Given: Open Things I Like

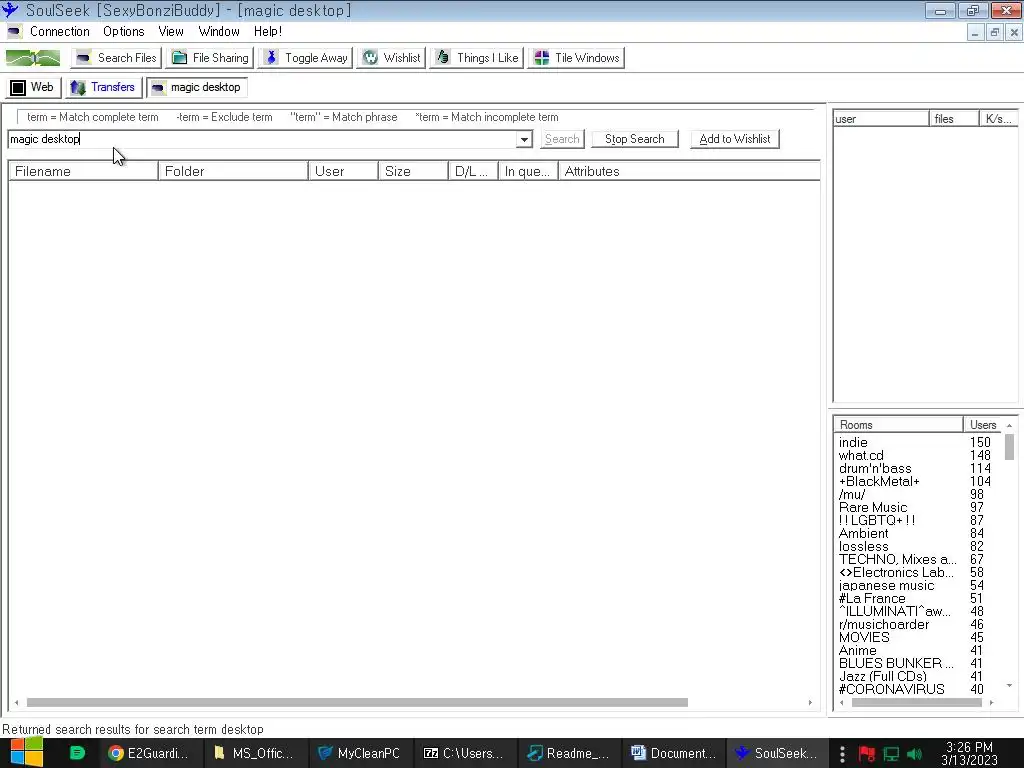Looking at the screenshot, I should point(477,57).
